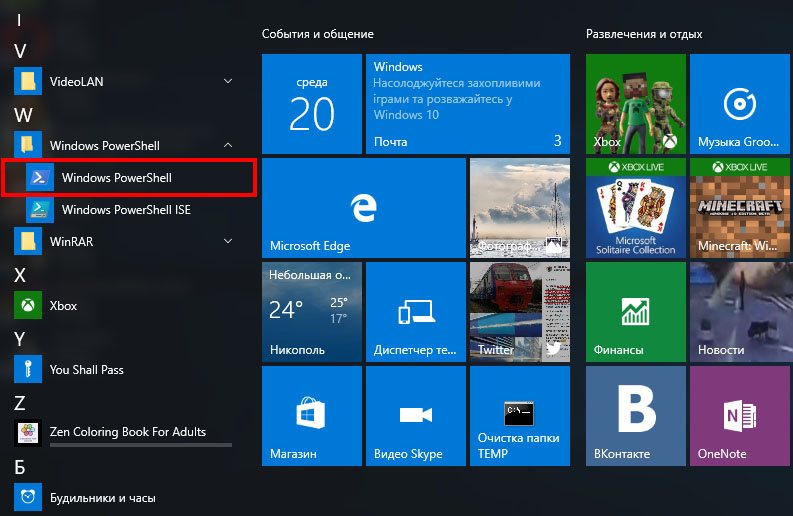Viewport: 793px width, 516px height.
Task: Open the Музыка Groove tile
Action: 740,104
